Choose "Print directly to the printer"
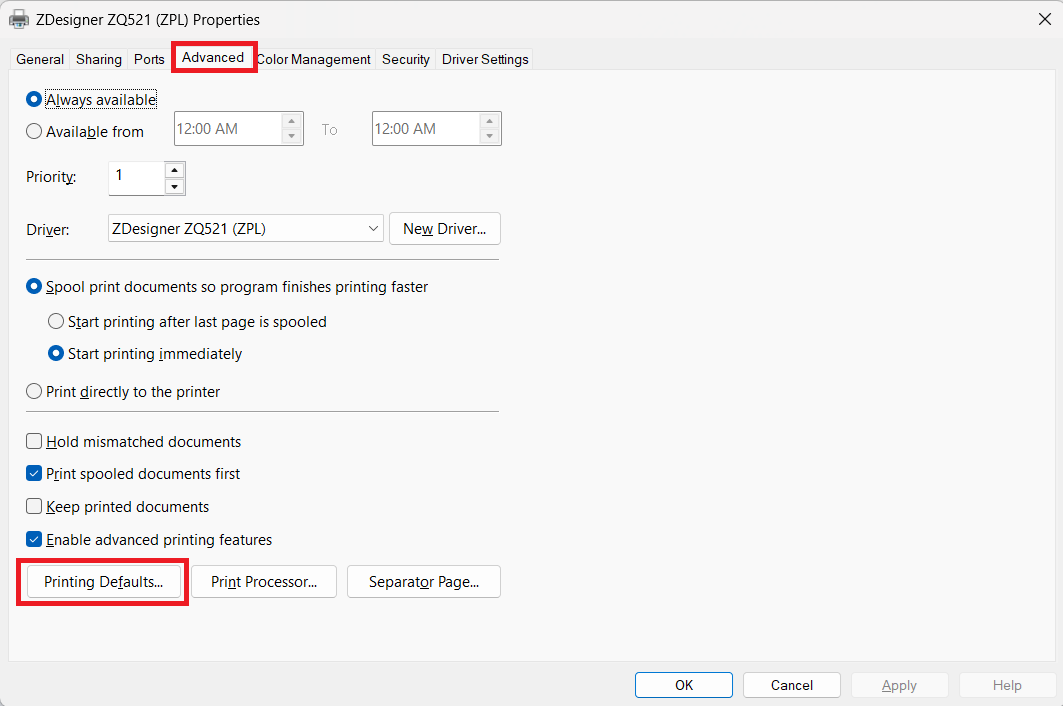1063x706 pixels. (x=33, y=391)
